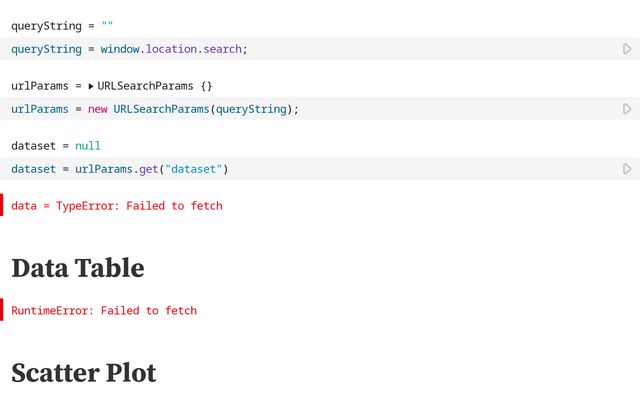Click the URLSearchParams {} output value
The image size is (640, 400).
[154, 86]
